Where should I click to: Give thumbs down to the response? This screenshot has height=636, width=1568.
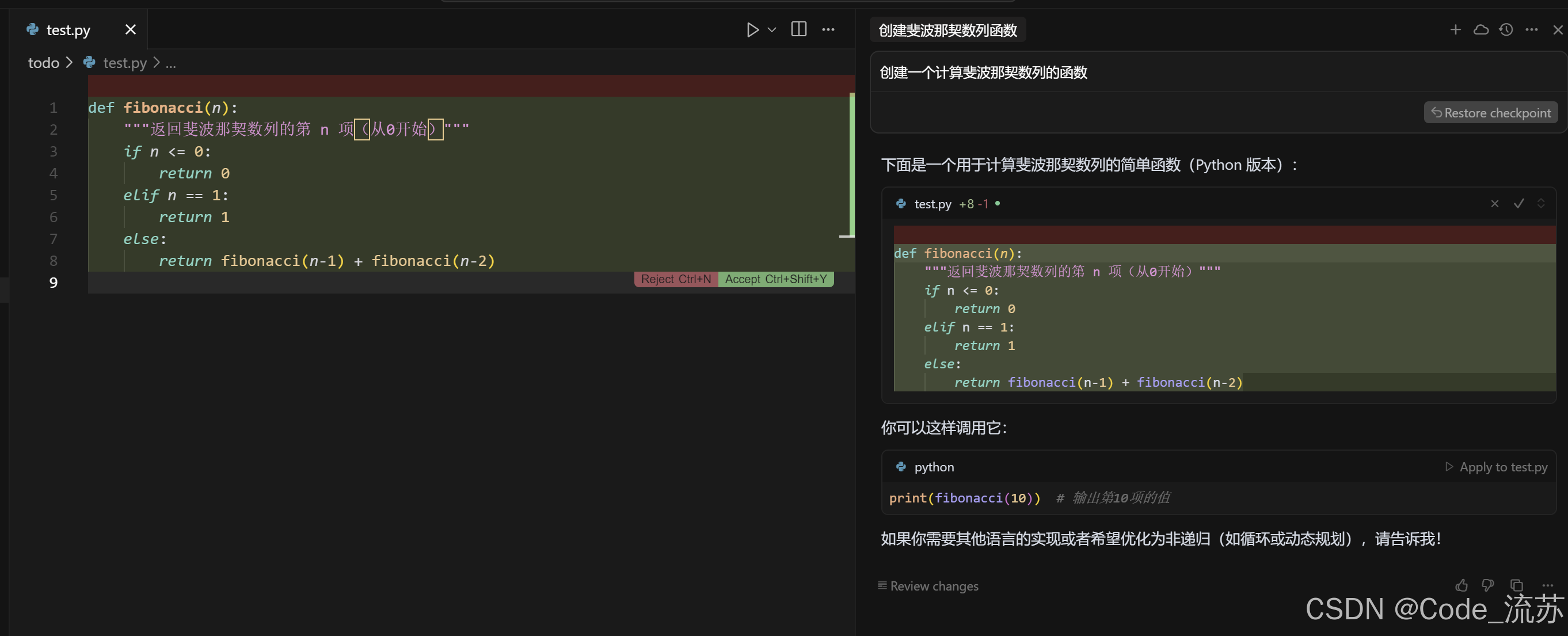(1487, 585)
